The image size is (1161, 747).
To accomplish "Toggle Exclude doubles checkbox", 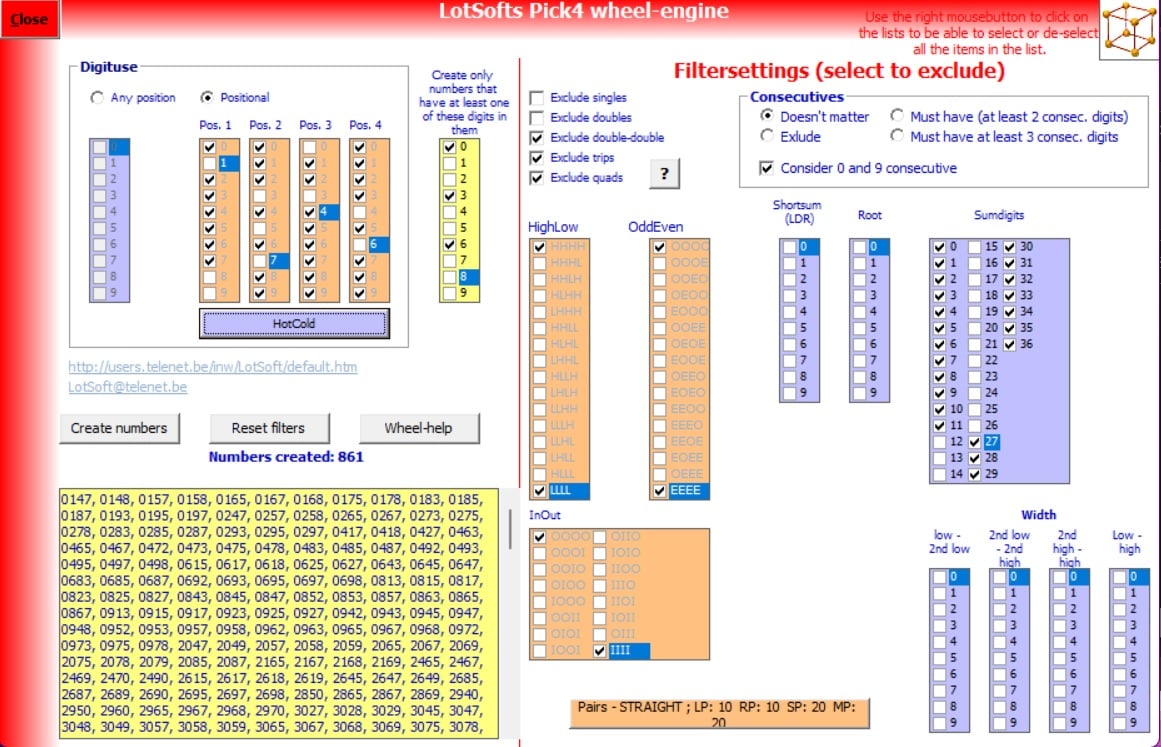I will [x=537, y=118].
